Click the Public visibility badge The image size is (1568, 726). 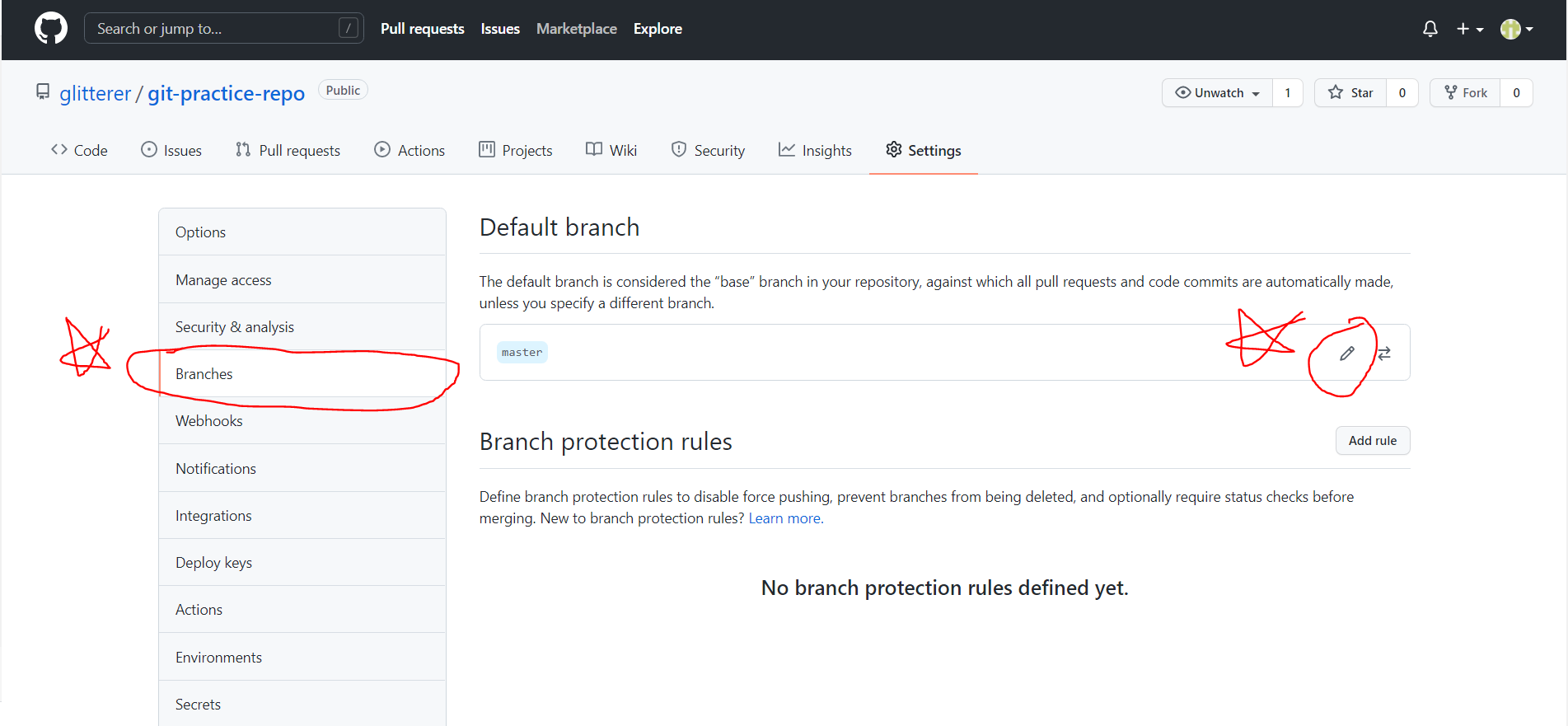(x=343, y=91)
